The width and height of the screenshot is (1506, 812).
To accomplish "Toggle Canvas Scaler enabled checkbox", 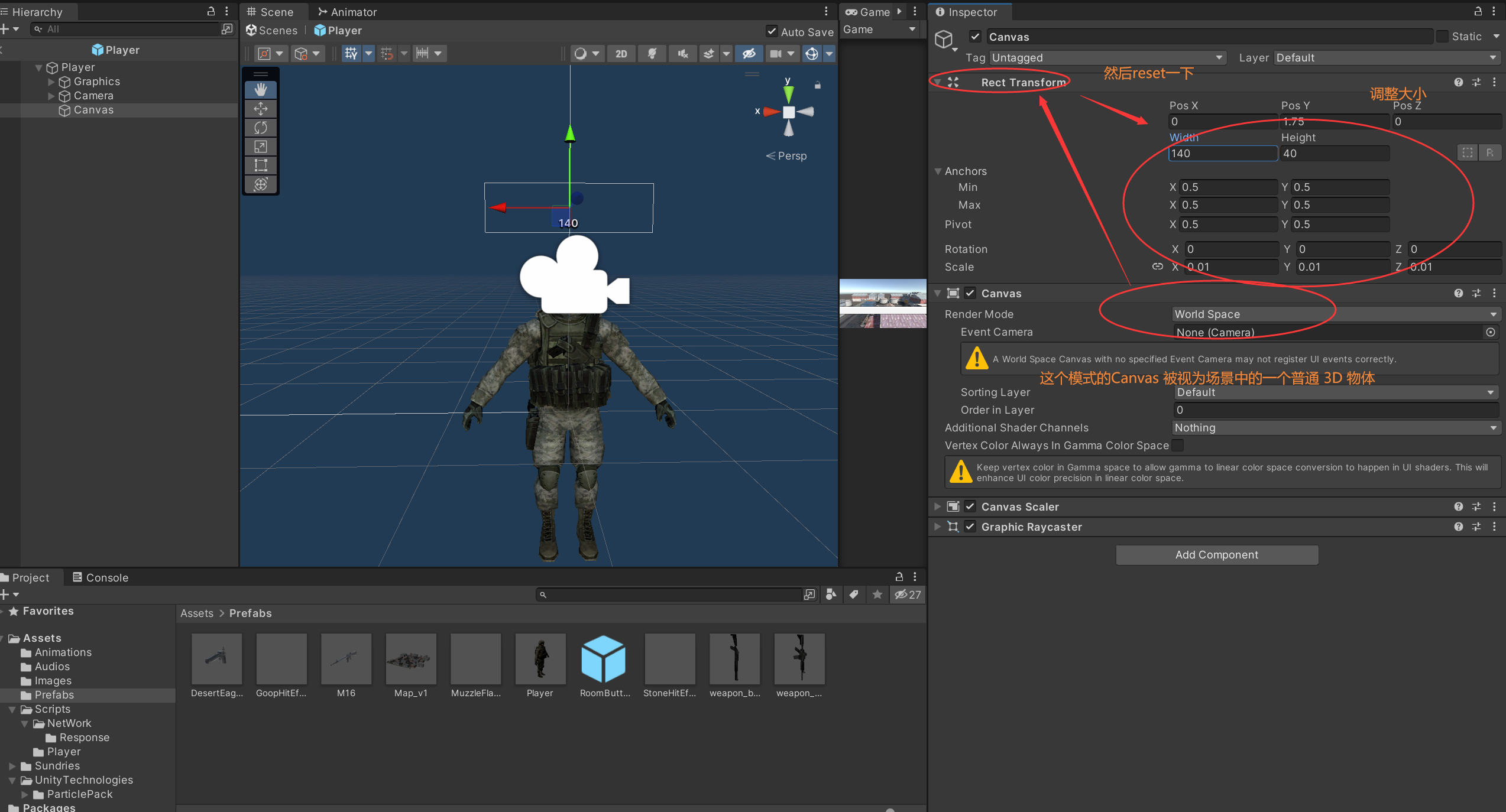I will (x=970, y=506).
